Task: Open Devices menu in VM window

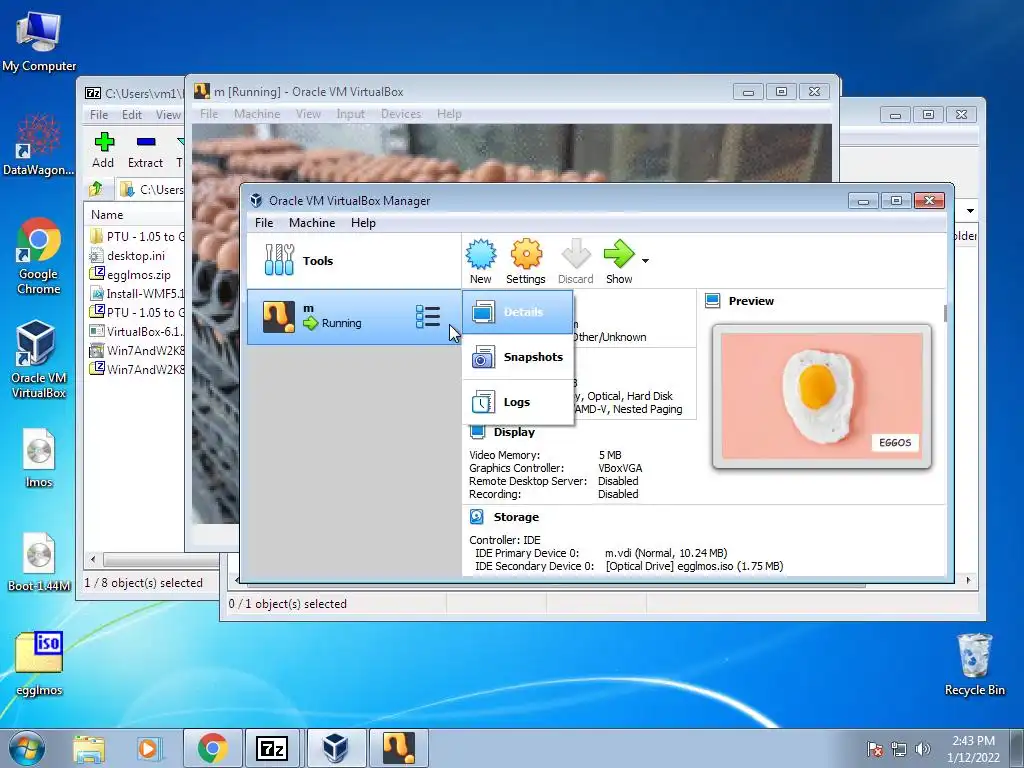Action: pos(401,114)
